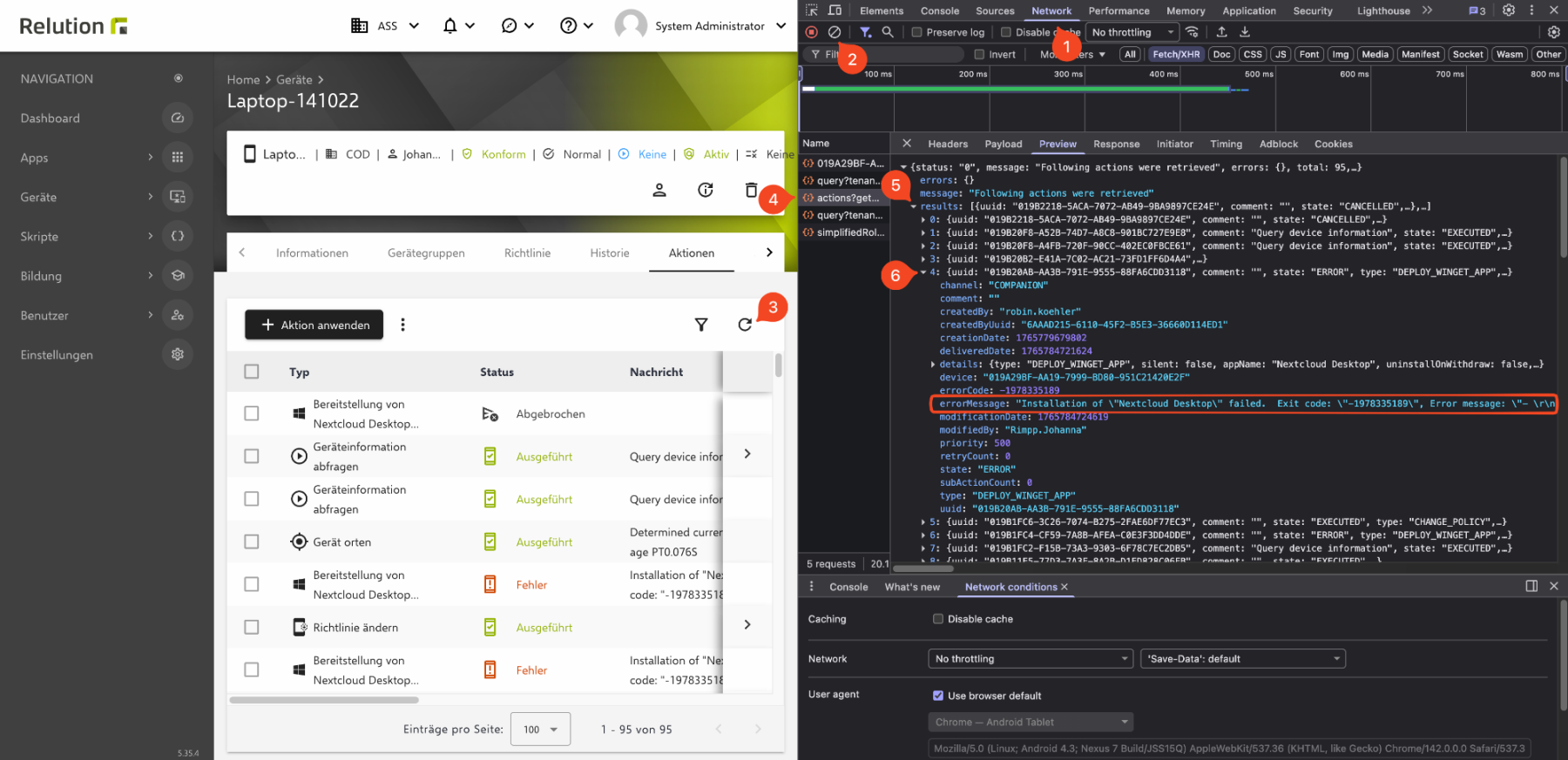The image size is (1568, 760).
Task: Uncheck Use browser default user agent
Action: [x=938, y=696]
